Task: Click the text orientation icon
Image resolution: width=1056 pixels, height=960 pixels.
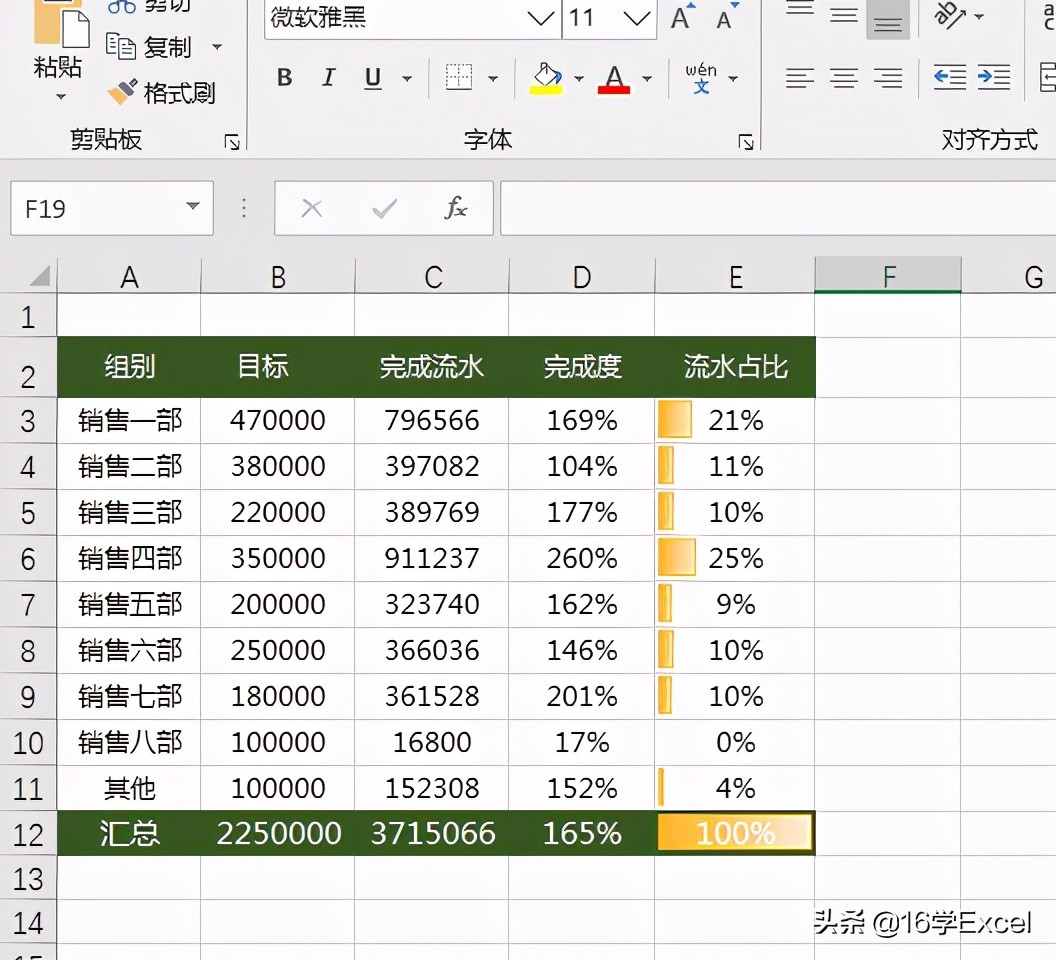Action: coord(950,15)
